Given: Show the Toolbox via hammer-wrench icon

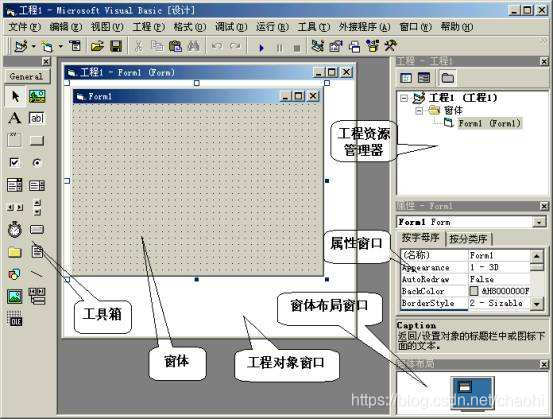Looking at the screenshot, I should (390, 46).
